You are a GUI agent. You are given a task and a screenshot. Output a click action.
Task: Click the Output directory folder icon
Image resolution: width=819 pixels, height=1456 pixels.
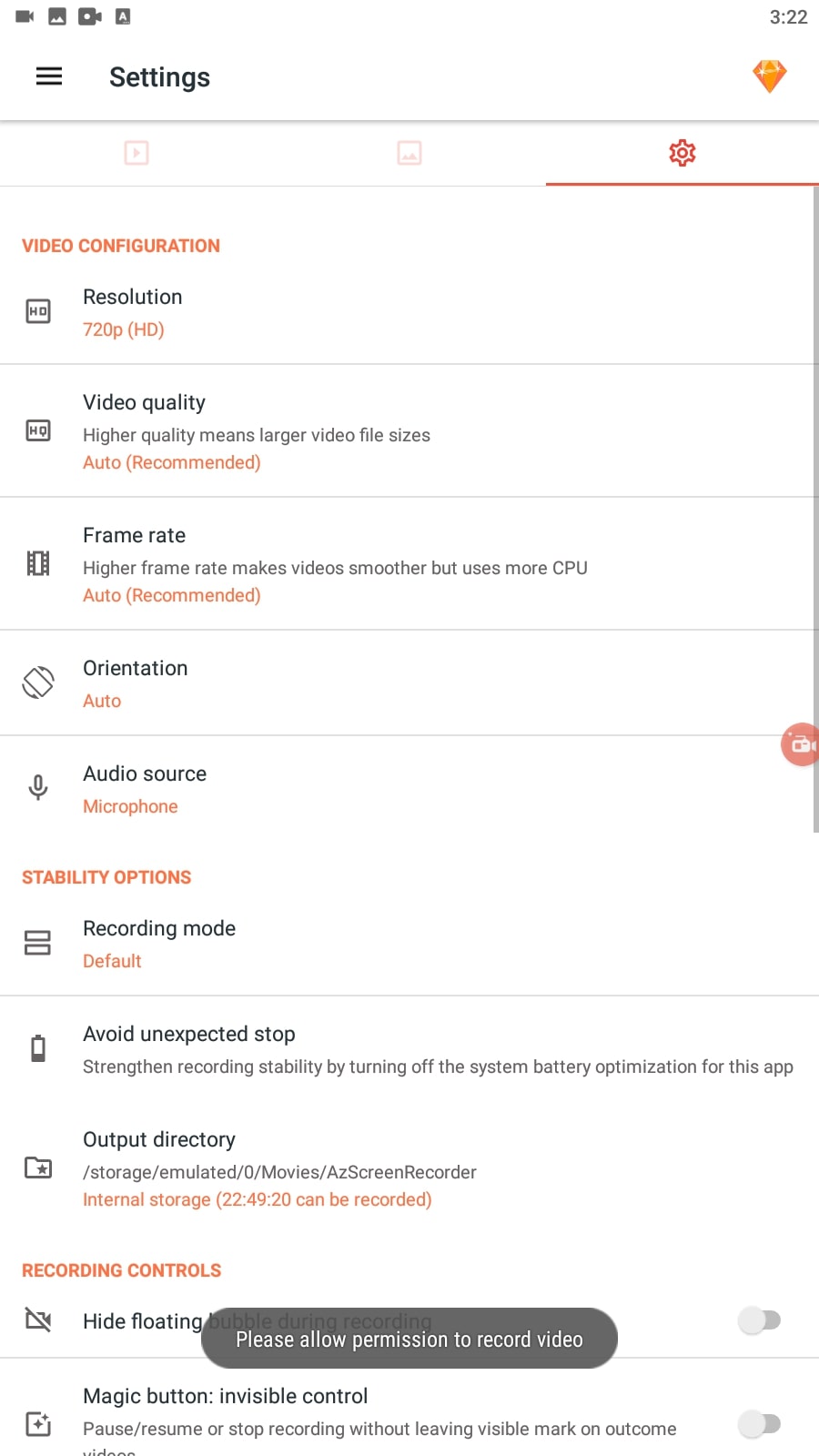click(x=38, y=1168)
